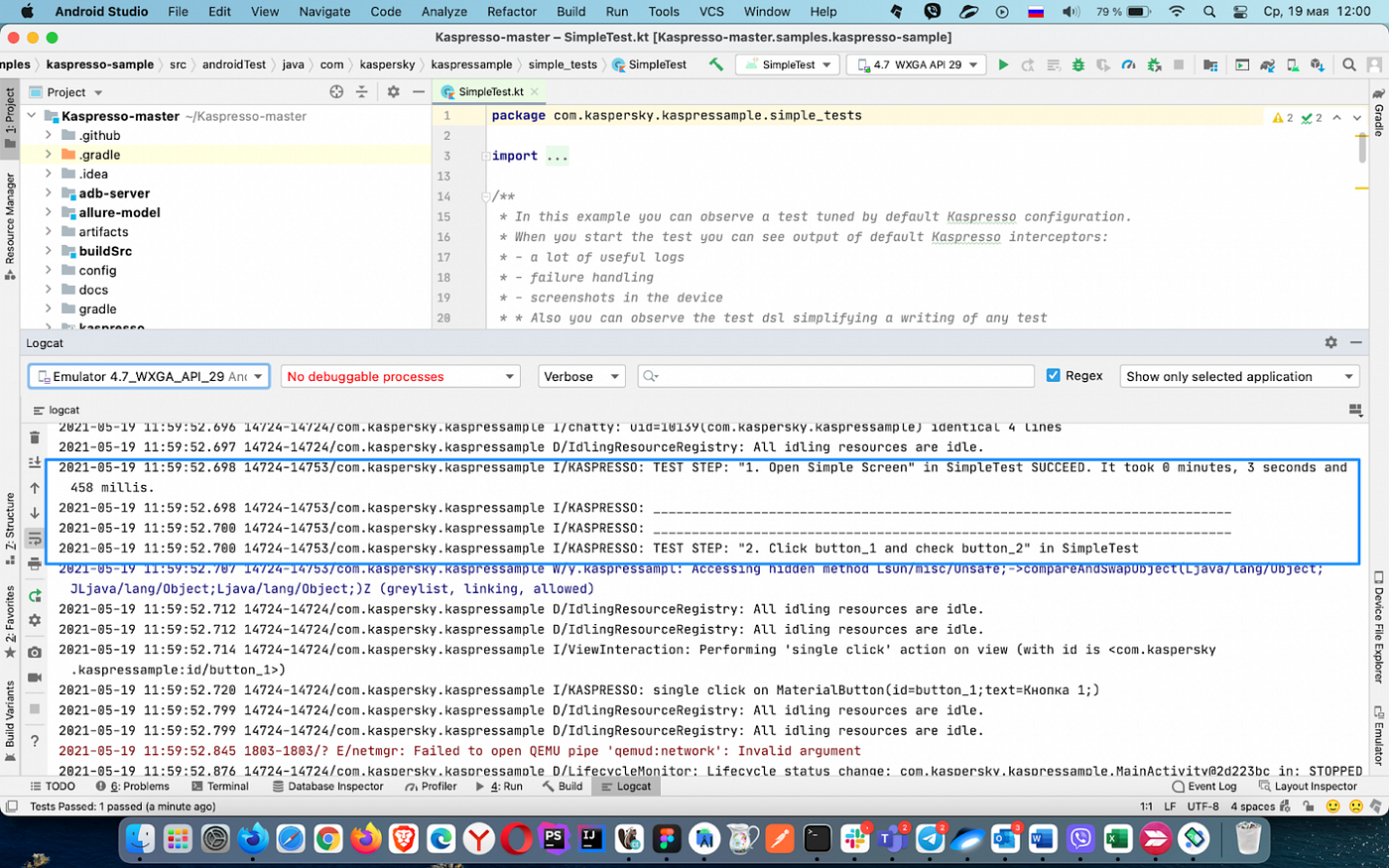Open Terminal from the Dock
The width and height of the screenshot is (1389, 868).
[818, 839]
